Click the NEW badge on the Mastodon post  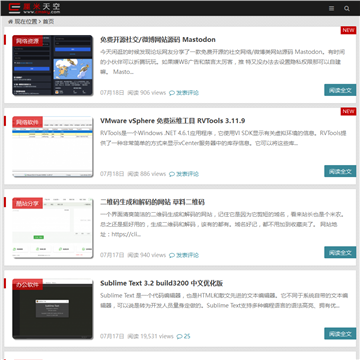(x=348, y=30)
